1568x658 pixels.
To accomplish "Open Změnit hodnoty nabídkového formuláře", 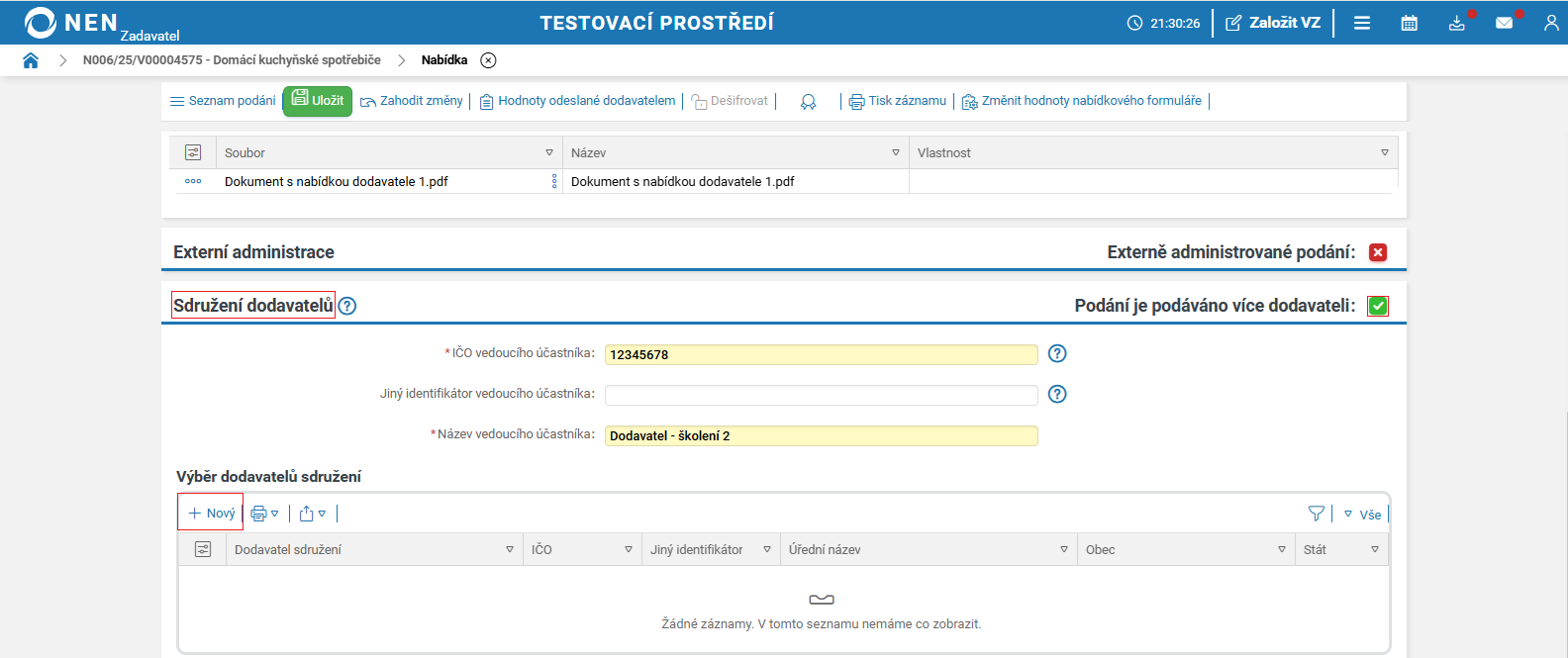I will click(1082, 101).
